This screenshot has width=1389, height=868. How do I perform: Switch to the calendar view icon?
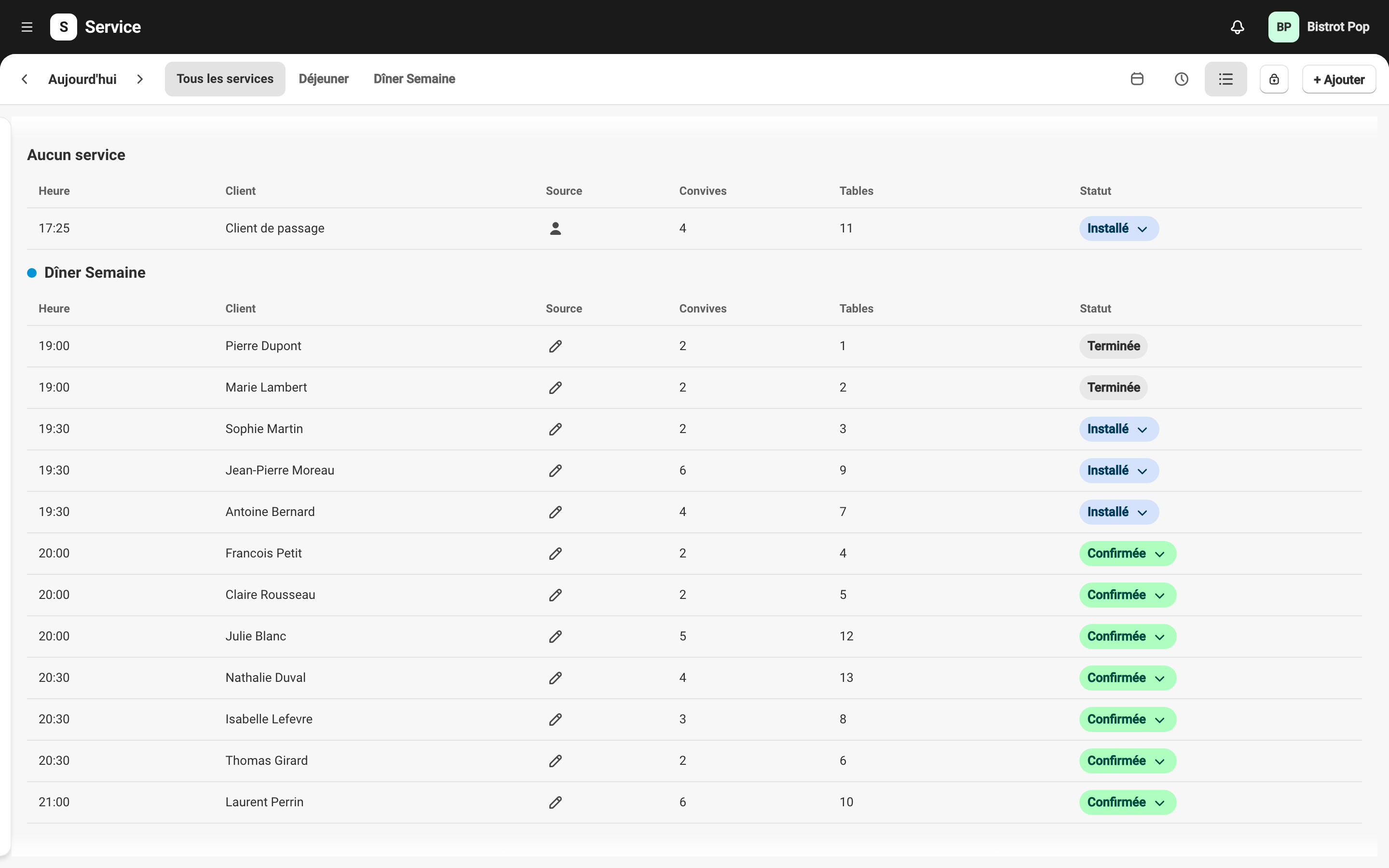[x=1137, y=79]
